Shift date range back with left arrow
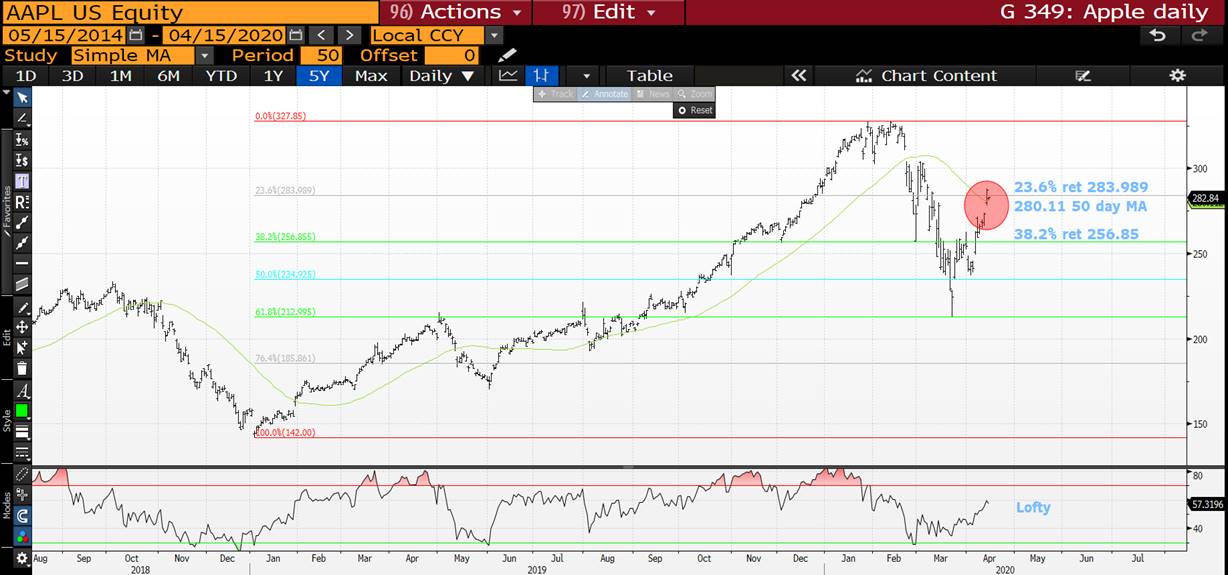This screenshot has width=1228, height=575. point(321,35)
